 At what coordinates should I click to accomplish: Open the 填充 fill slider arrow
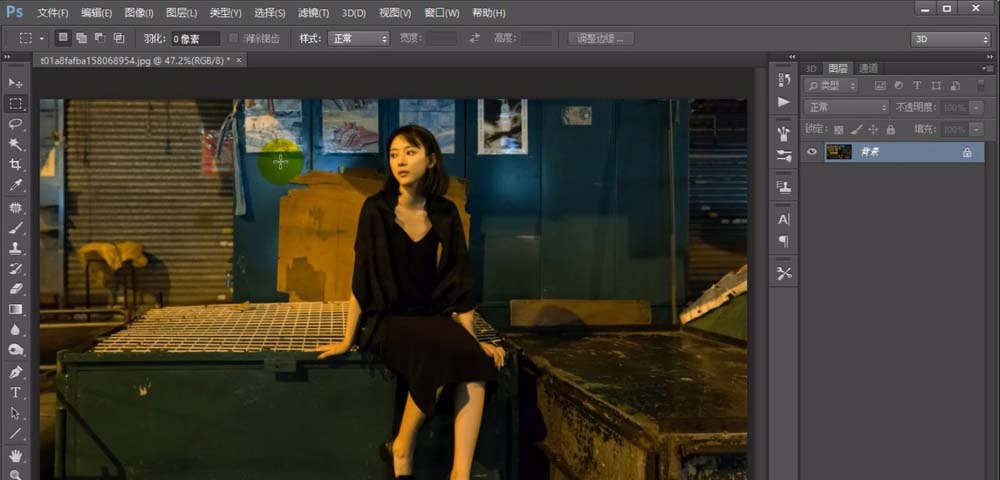pyautogui.click(x=976, y=129)
